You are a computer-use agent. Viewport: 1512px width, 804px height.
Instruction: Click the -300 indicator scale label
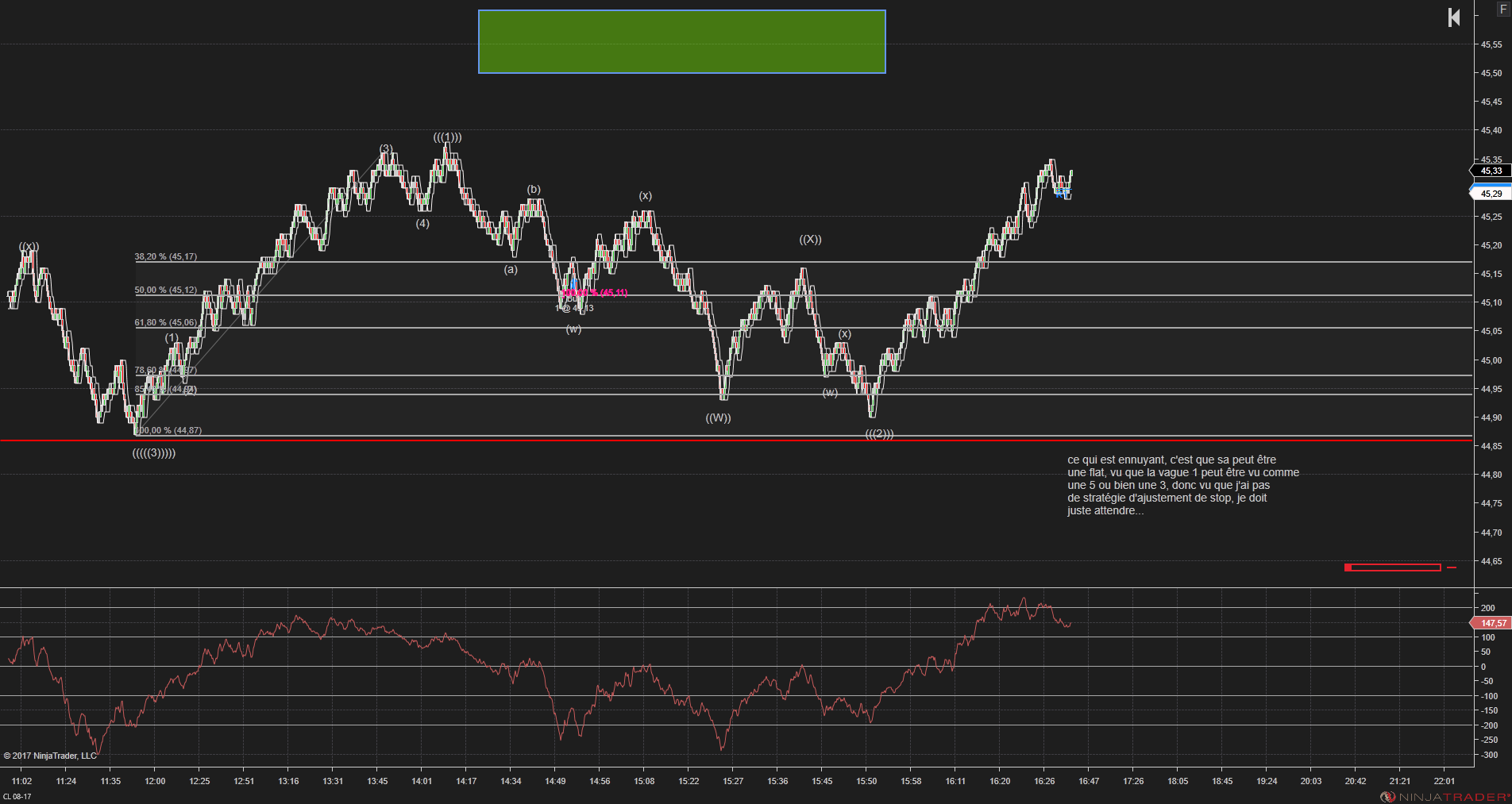pos(1489,755)
